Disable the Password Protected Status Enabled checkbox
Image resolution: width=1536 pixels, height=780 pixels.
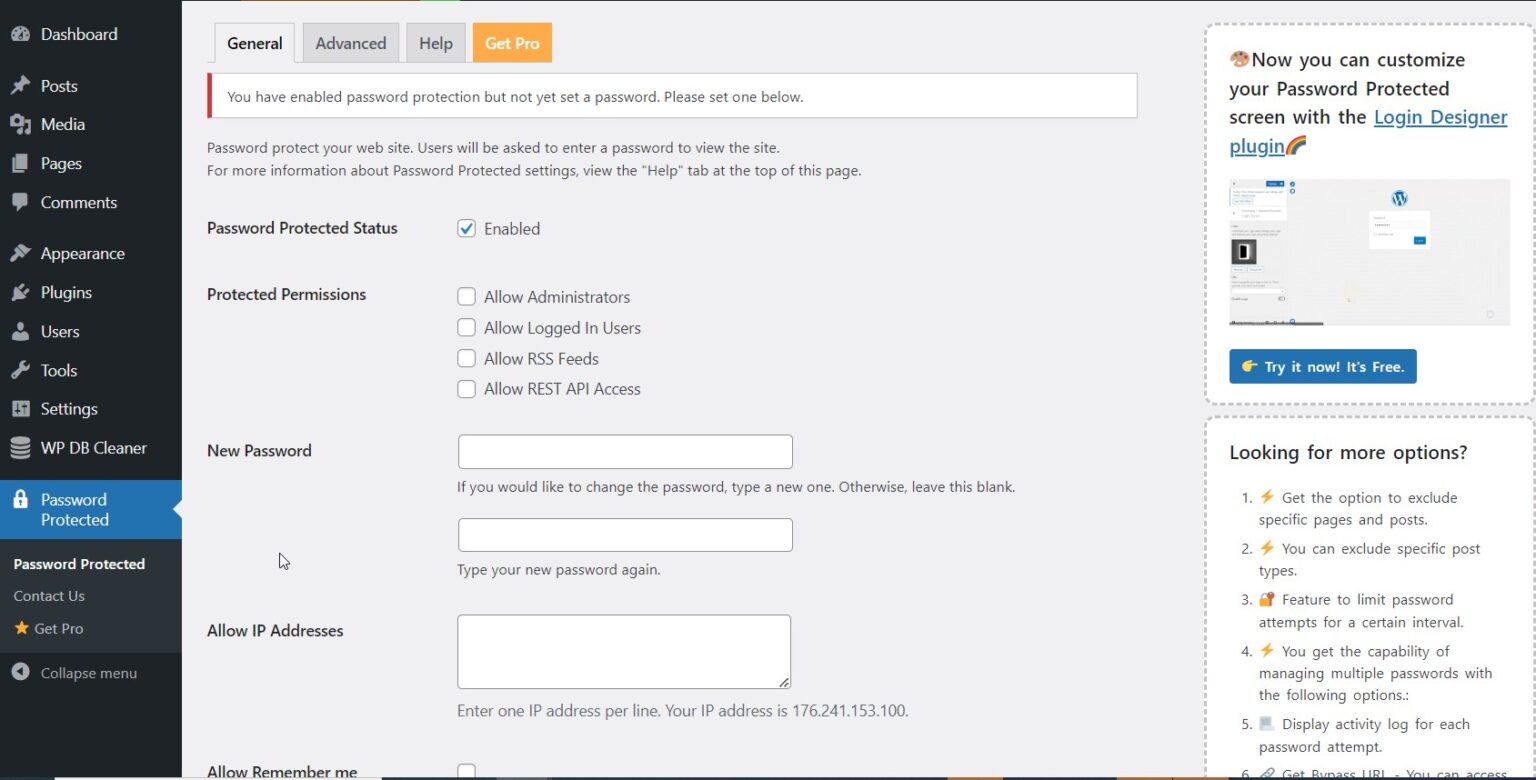tap(466, 228)
